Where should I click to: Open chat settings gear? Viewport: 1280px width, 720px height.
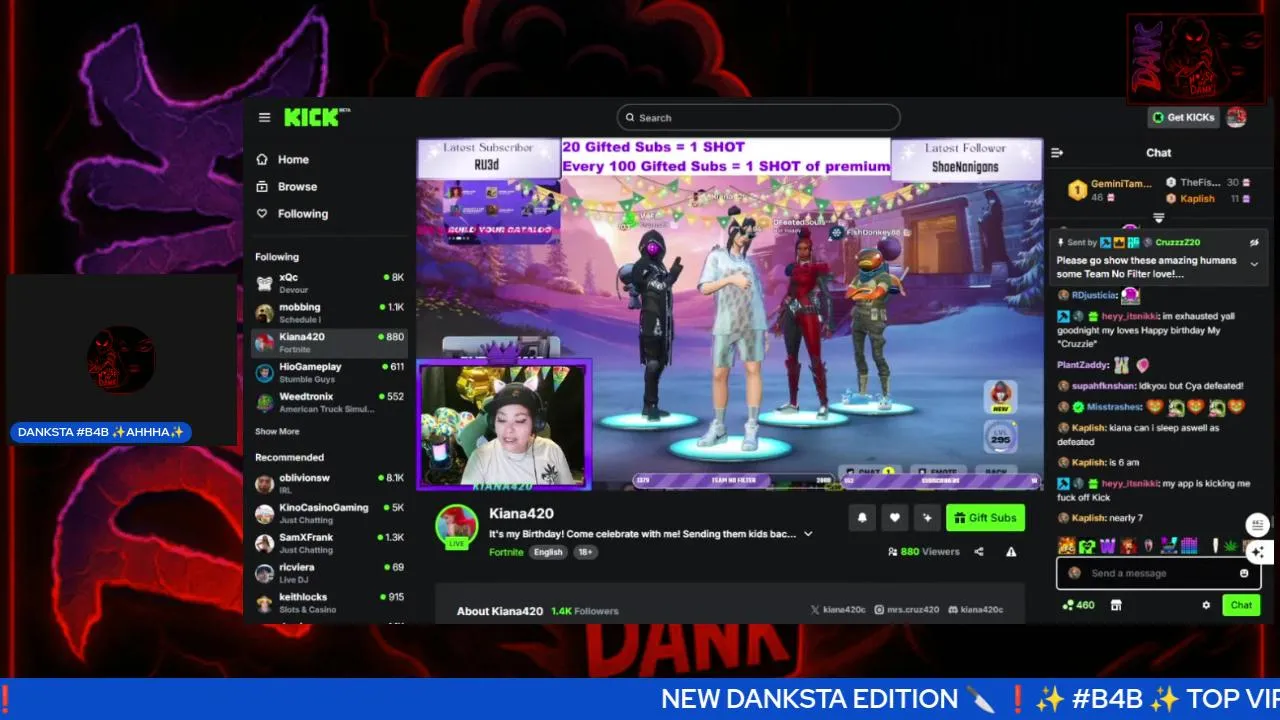1206,605
